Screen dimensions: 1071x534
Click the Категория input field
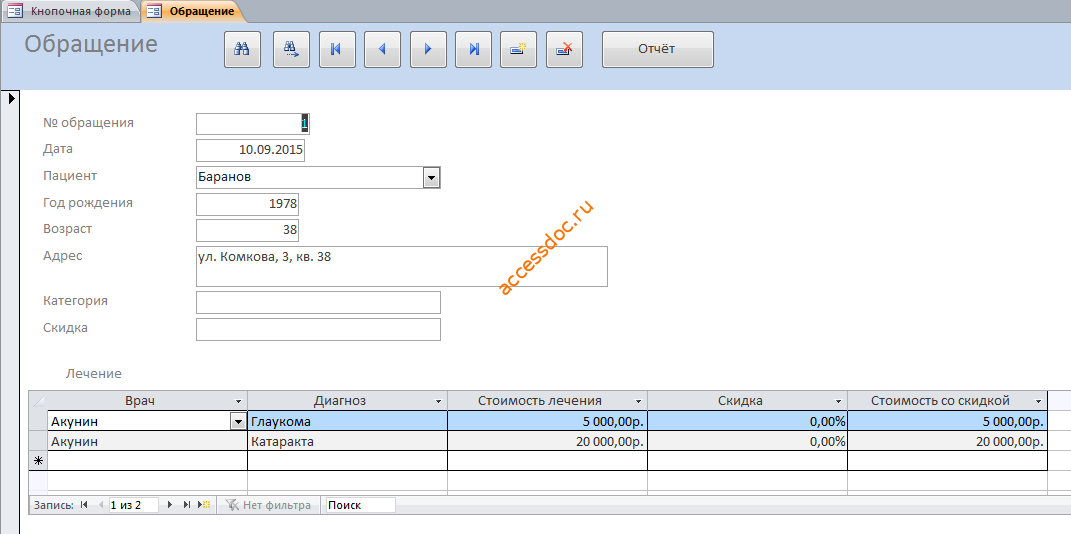pos(318,303)
